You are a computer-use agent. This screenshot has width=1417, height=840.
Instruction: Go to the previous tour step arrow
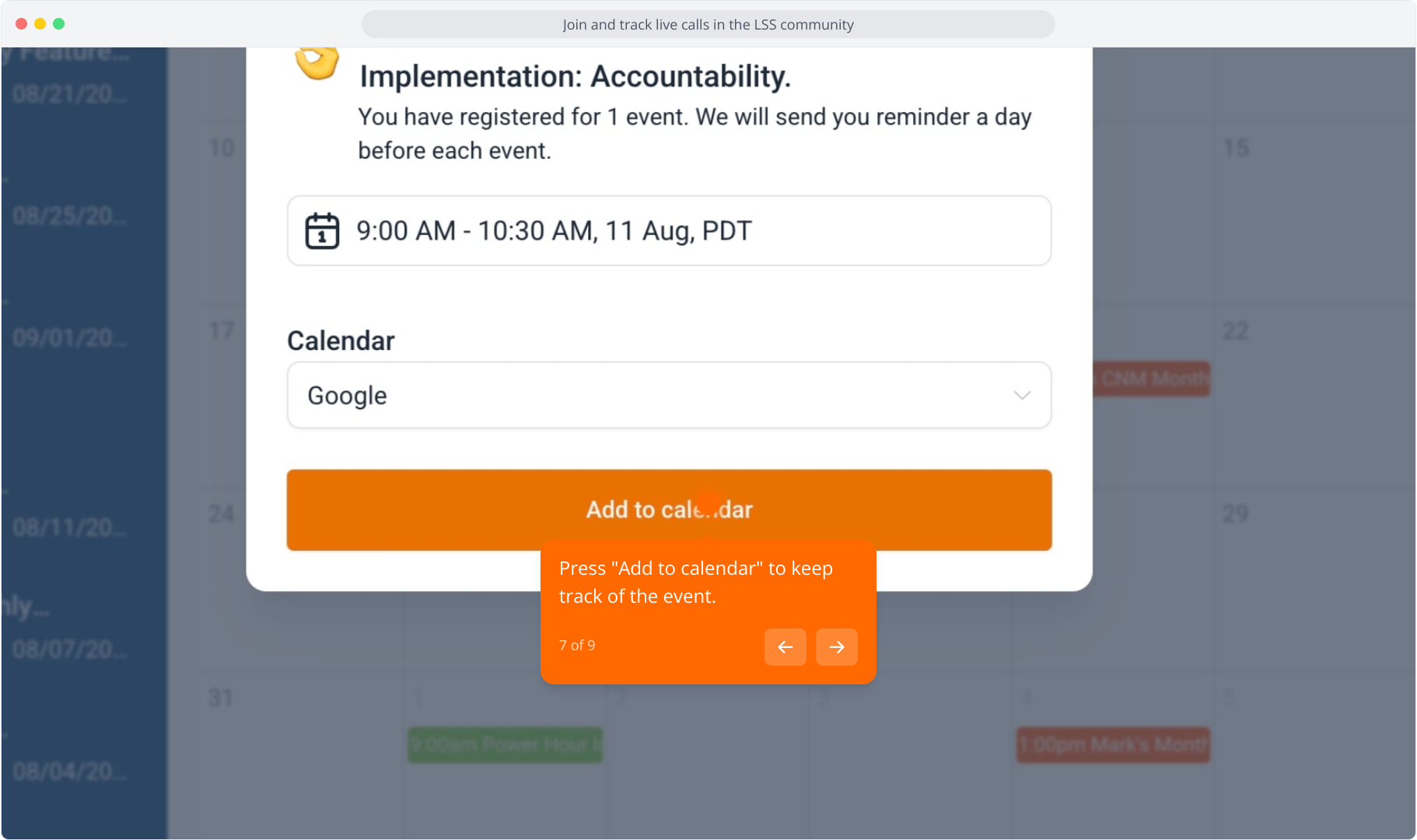point(785,646)
